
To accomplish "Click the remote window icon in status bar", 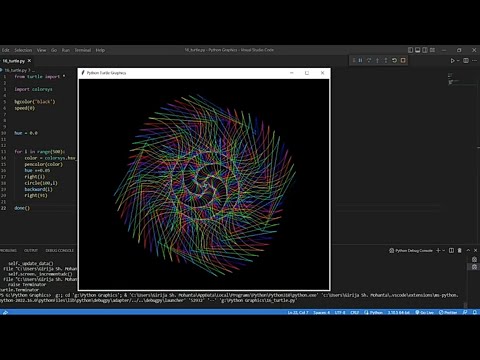I will pyautogui.click(x=5, y=312).
